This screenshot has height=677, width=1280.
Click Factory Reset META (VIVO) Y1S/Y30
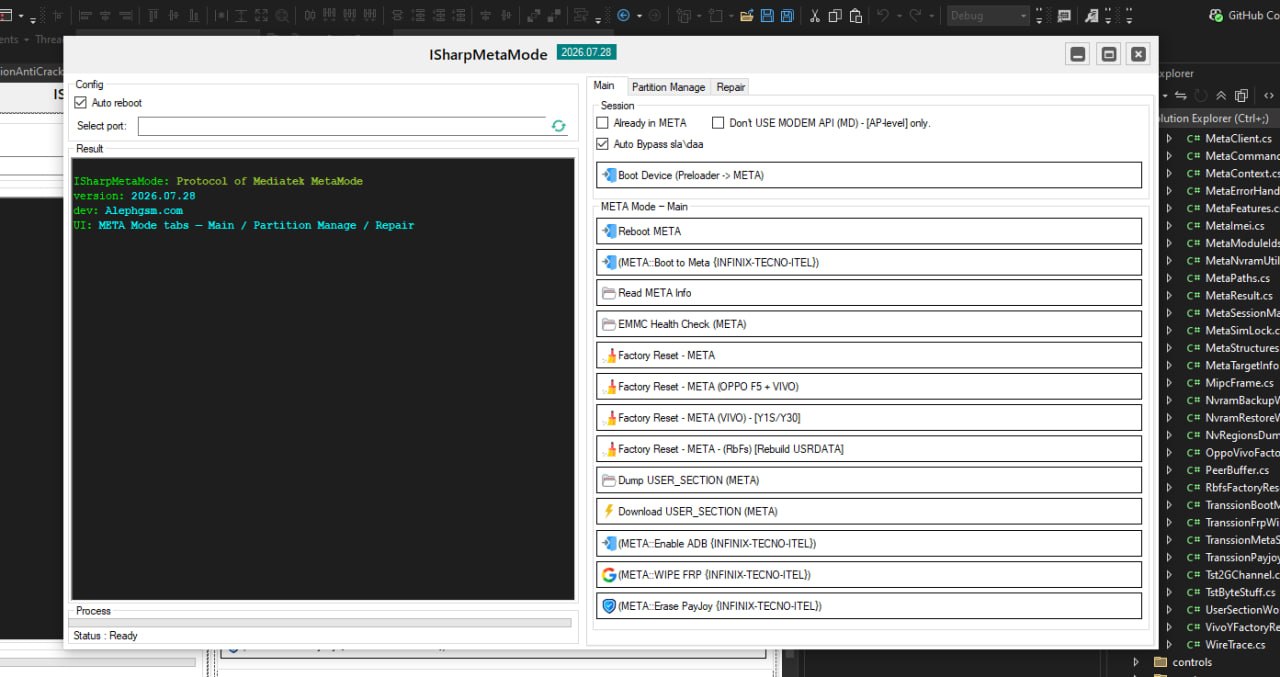coord(868,417)
